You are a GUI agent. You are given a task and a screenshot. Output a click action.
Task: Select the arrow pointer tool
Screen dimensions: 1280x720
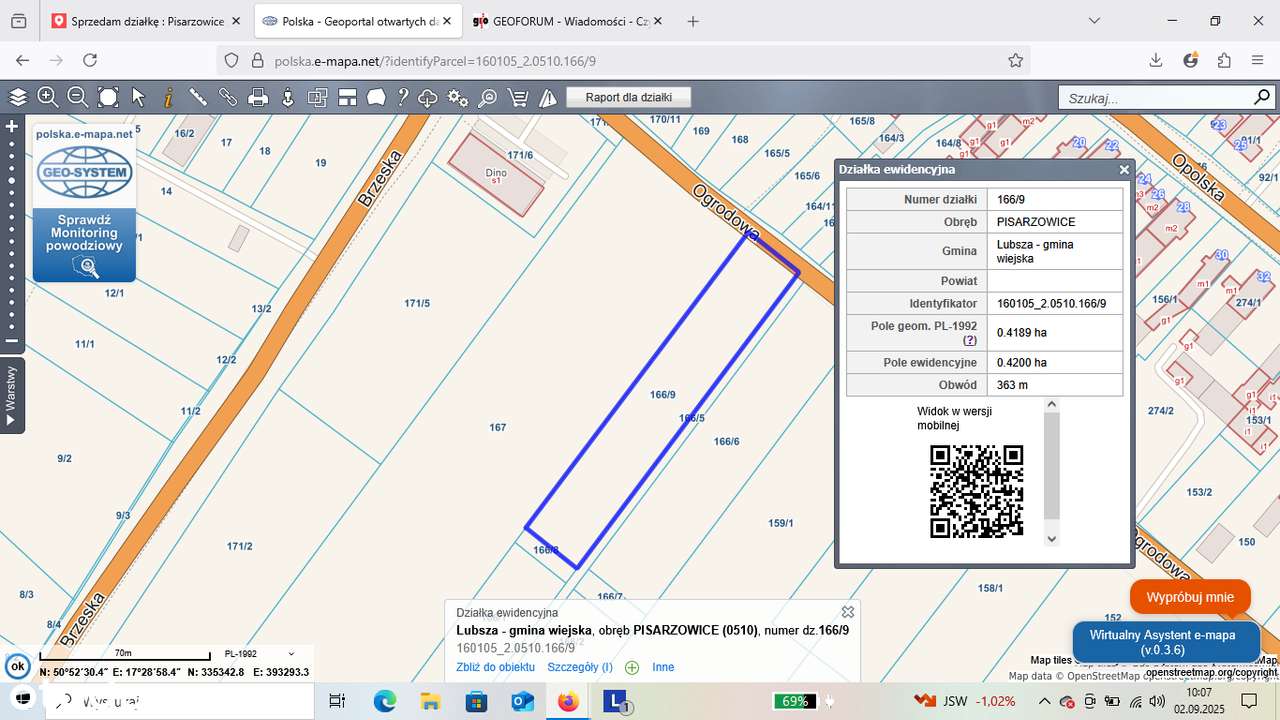pos(138,97)
